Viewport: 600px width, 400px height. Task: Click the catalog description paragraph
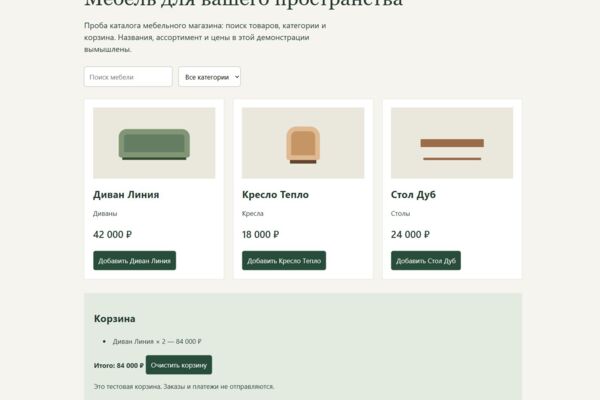click(x=205, y=37)
